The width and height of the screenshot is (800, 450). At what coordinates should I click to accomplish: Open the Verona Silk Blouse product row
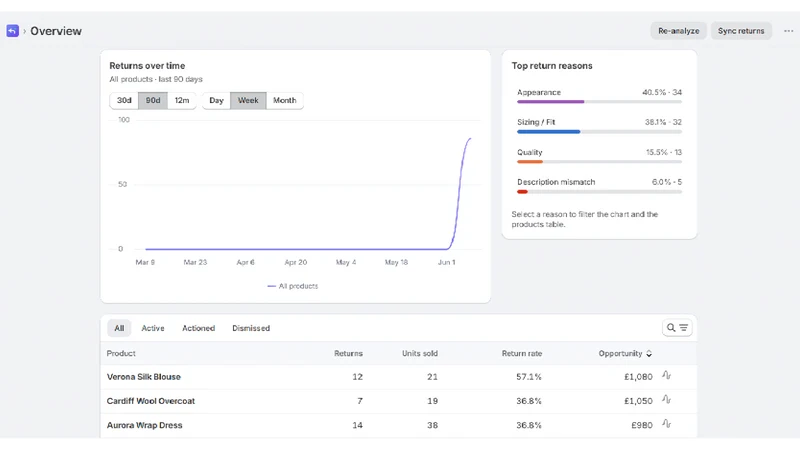tap(398, 377)
